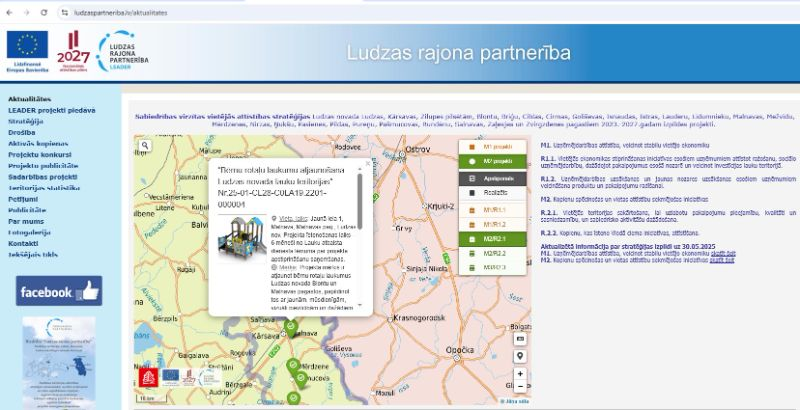
Task: Toggle the M2/R2.1 layer filter
Action: tap(495, 240)
